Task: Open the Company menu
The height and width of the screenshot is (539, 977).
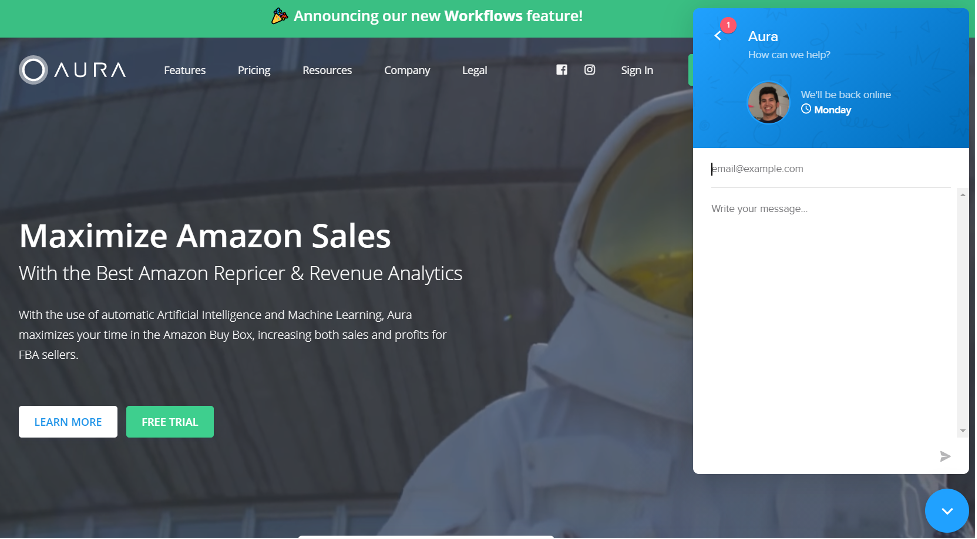Action: [407, 70]
